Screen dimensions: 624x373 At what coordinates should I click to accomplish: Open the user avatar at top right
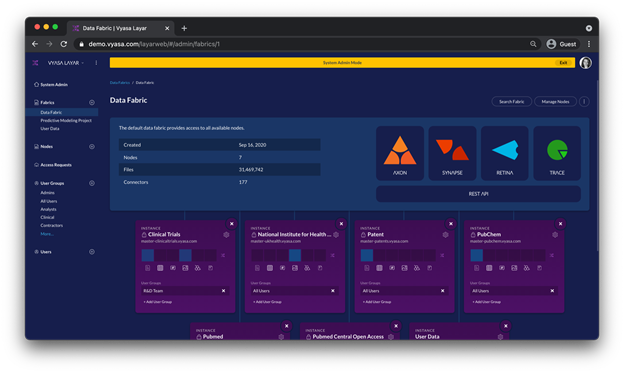(x=585, y=63)
